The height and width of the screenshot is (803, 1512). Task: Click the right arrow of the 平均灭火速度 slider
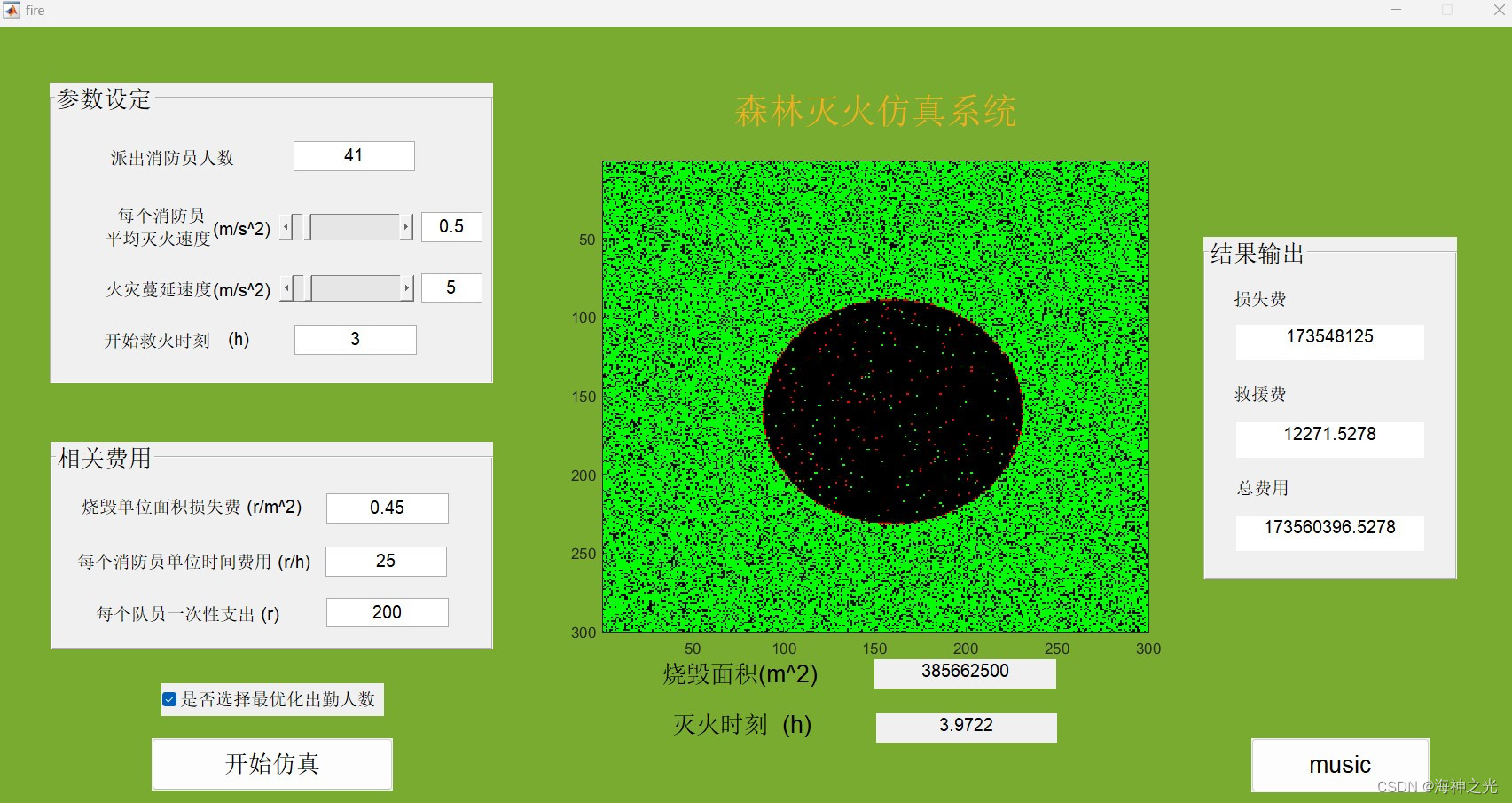[x=407, y=227]
